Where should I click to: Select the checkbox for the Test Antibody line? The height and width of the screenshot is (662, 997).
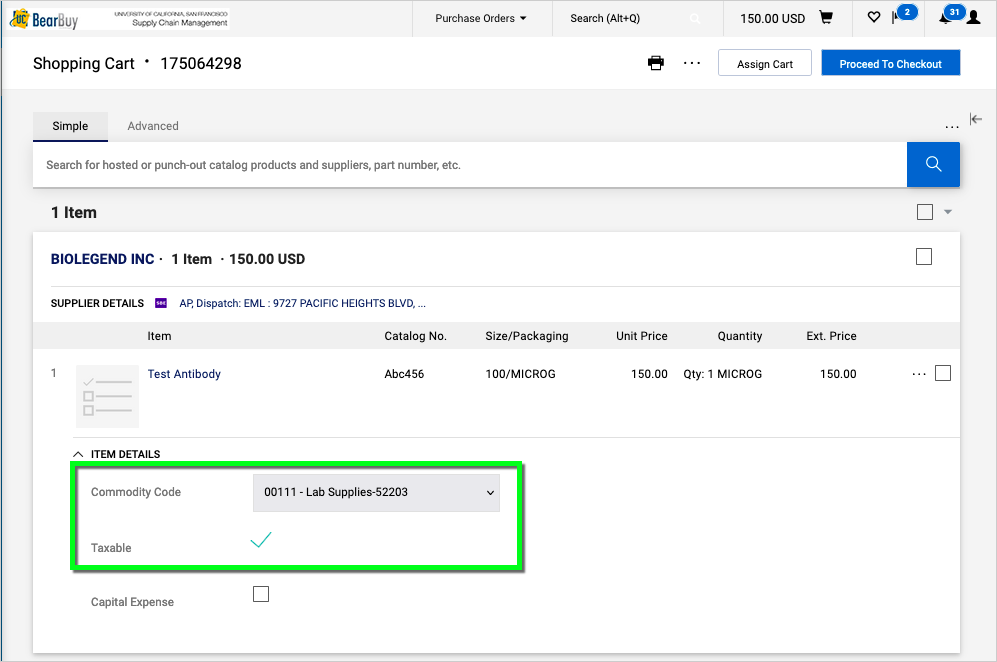pos(943,371)
